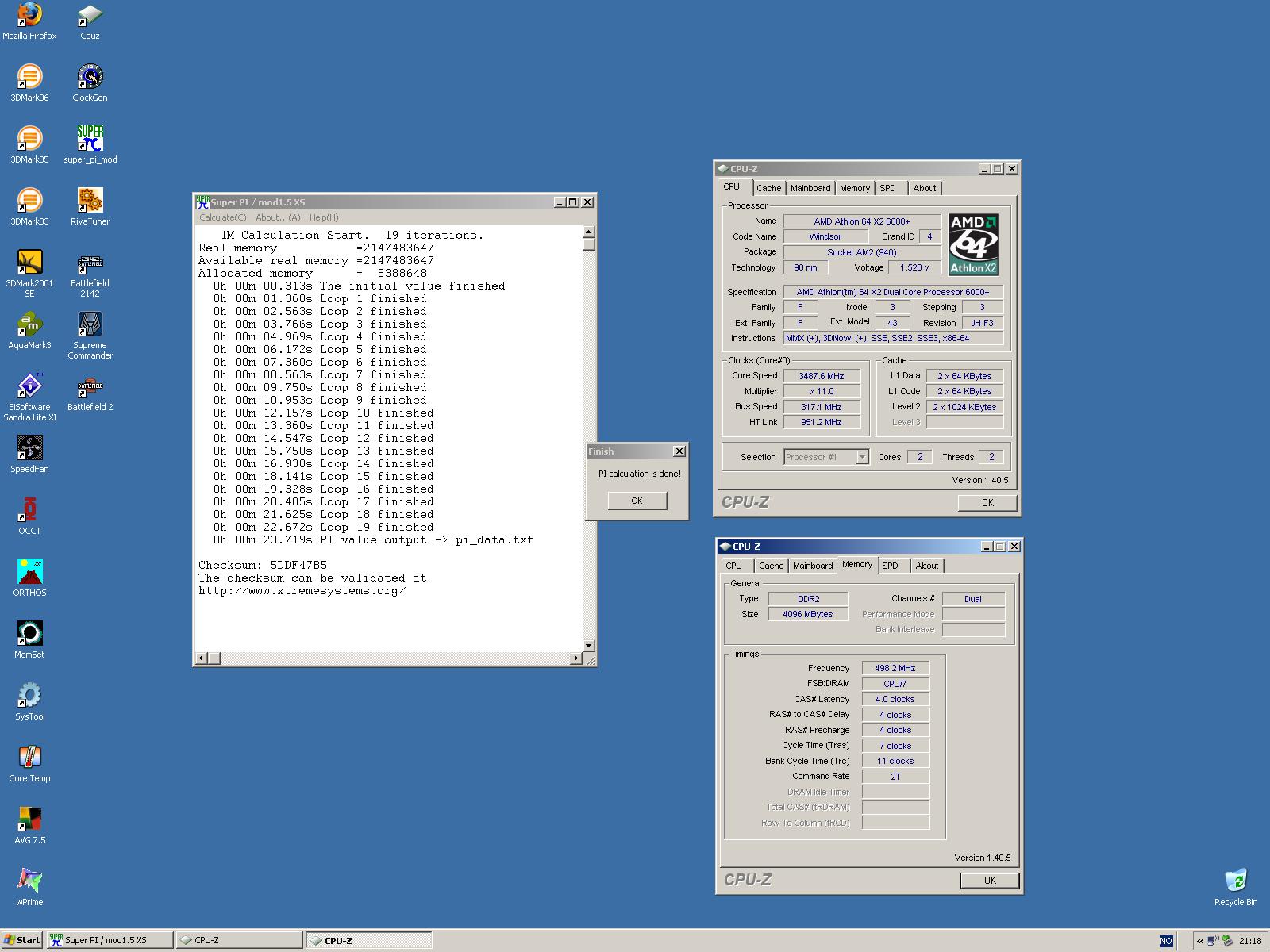Viewport: 1270px width, 952px height.
Task: Open the Calculate(C) menu in Super PI
Action: 222,217
